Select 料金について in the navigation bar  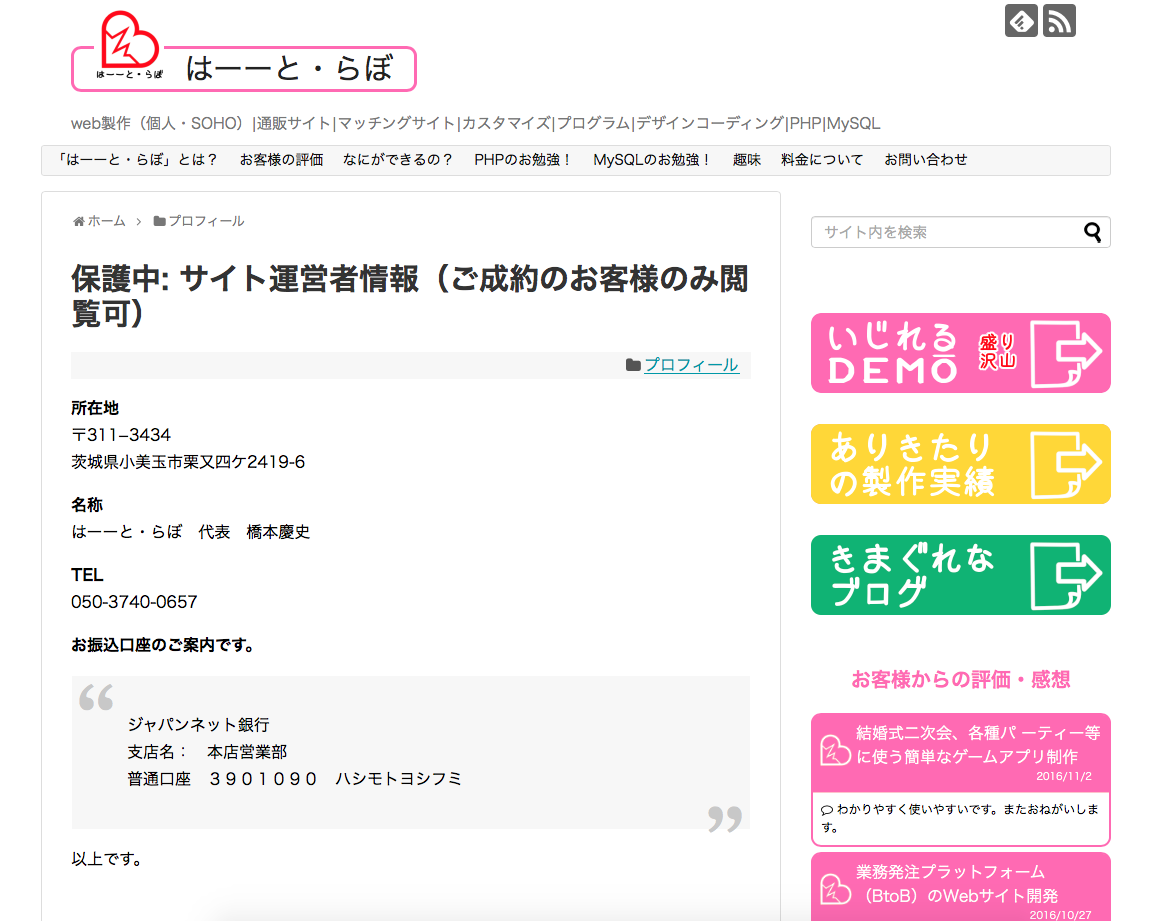coord(820,159)
